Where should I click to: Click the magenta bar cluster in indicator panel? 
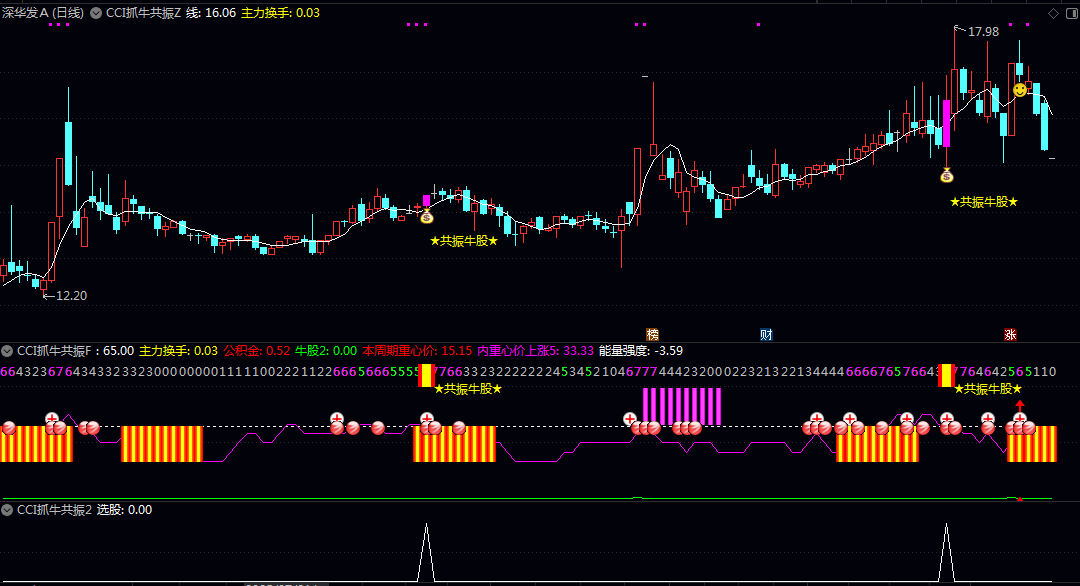[682, 406]
